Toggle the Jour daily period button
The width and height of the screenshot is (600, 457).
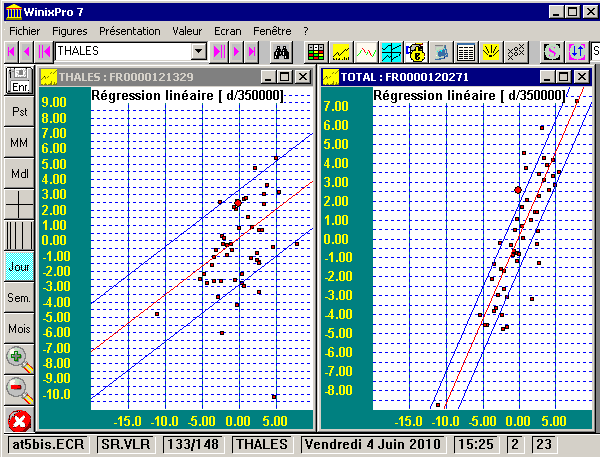20,267
